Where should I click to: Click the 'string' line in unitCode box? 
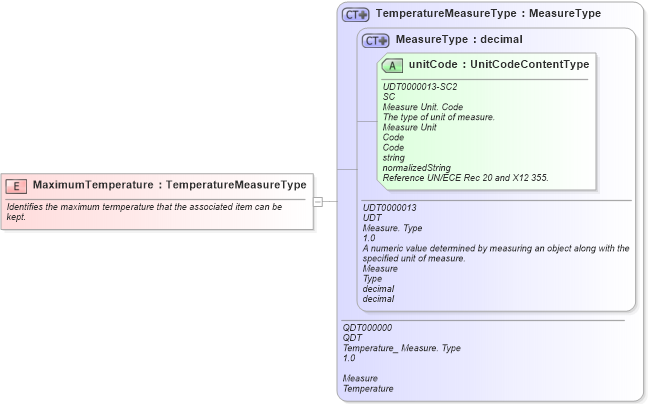[393, 158]
